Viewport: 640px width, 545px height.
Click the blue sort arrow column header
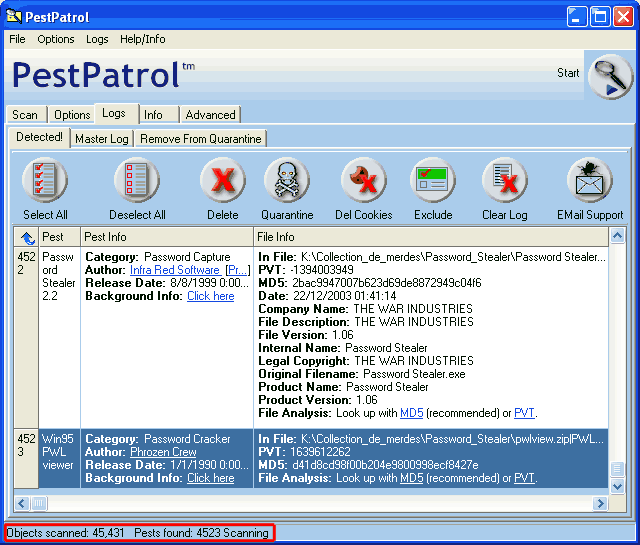point(27,237)
